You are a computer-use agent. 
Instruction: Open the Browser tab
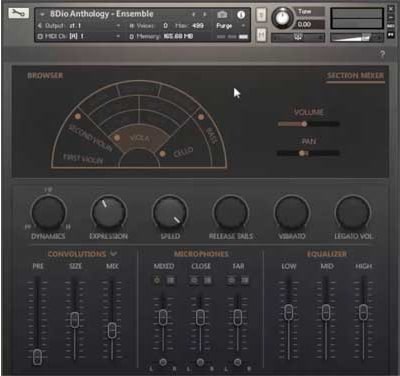coord(45,76)
